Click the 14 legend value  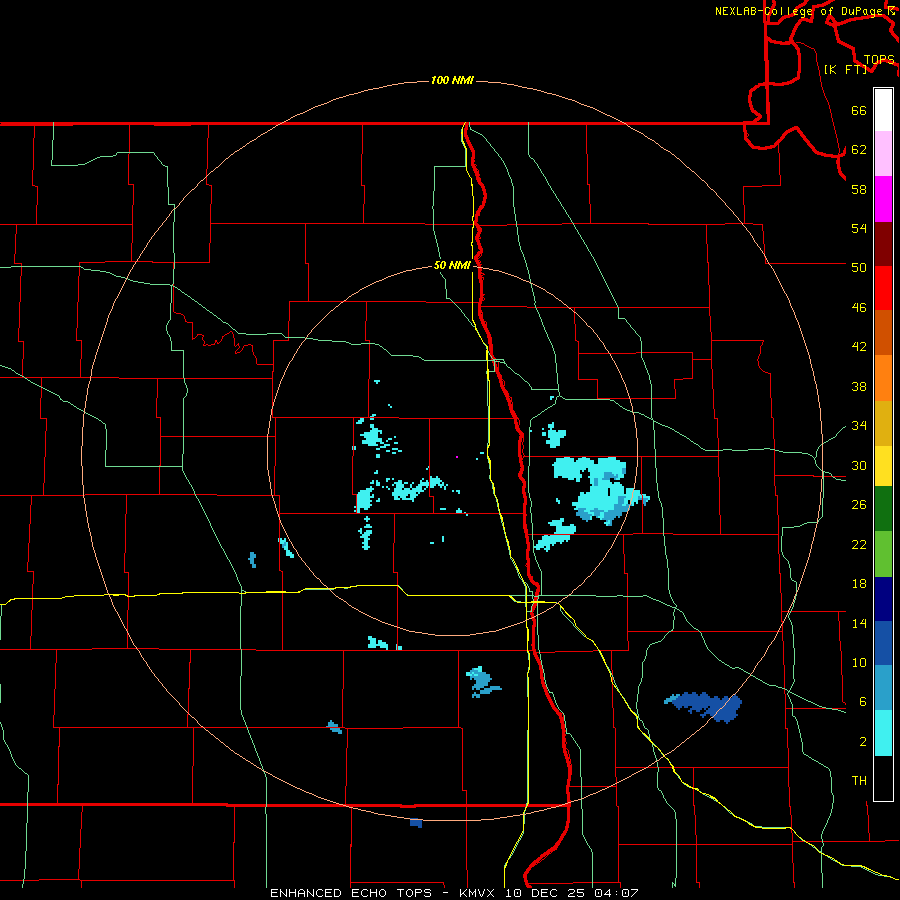[x=859, y=623]
